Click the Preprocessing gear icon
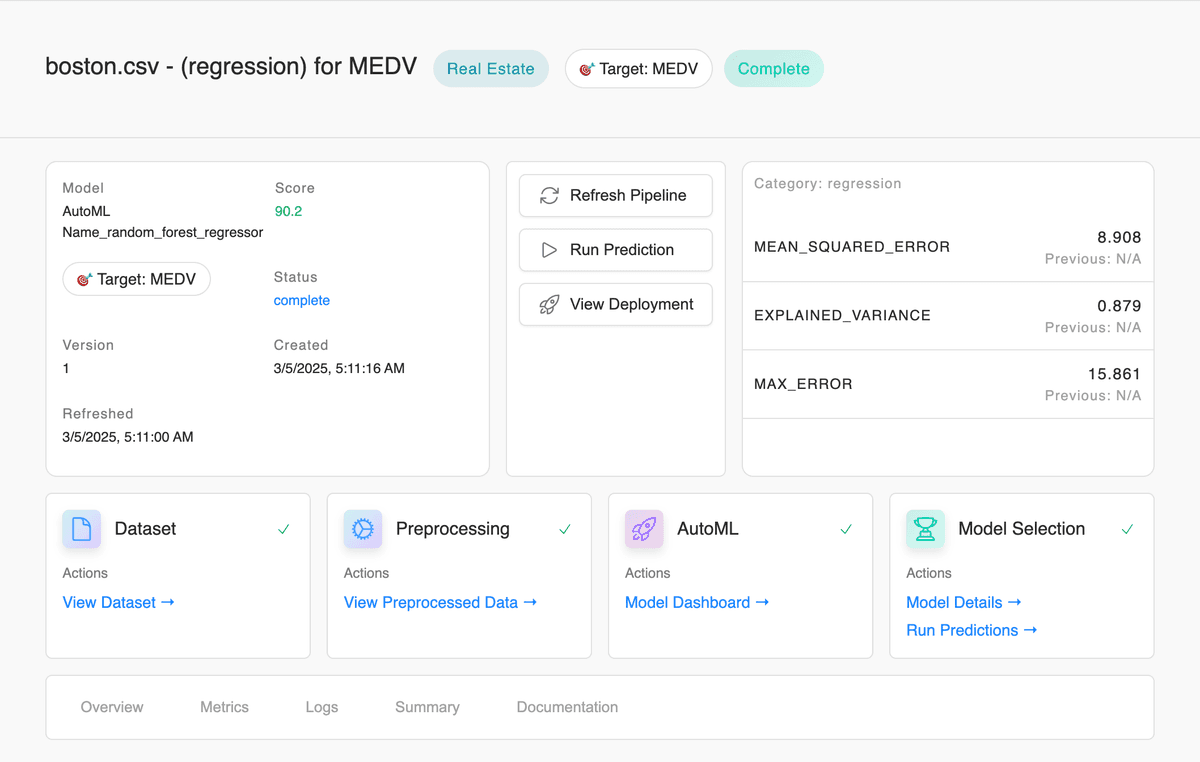The image size is (1200, 762). pos(363,529)
